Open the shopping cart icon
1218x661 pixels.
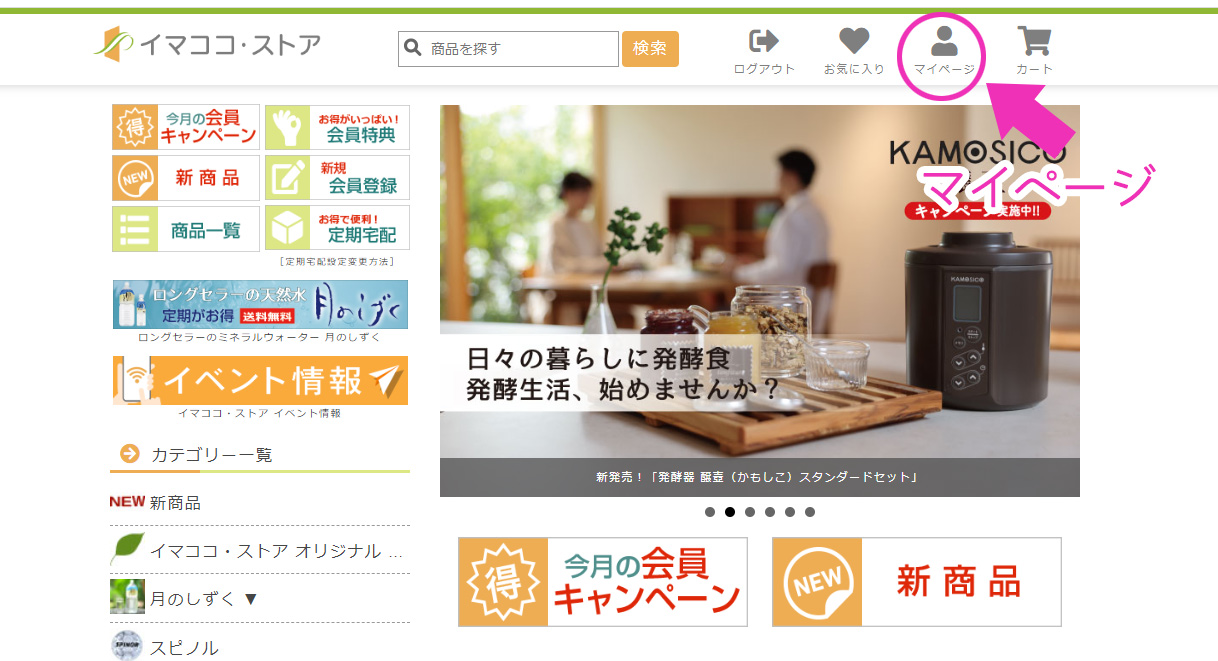click(x=1034, y=41)
